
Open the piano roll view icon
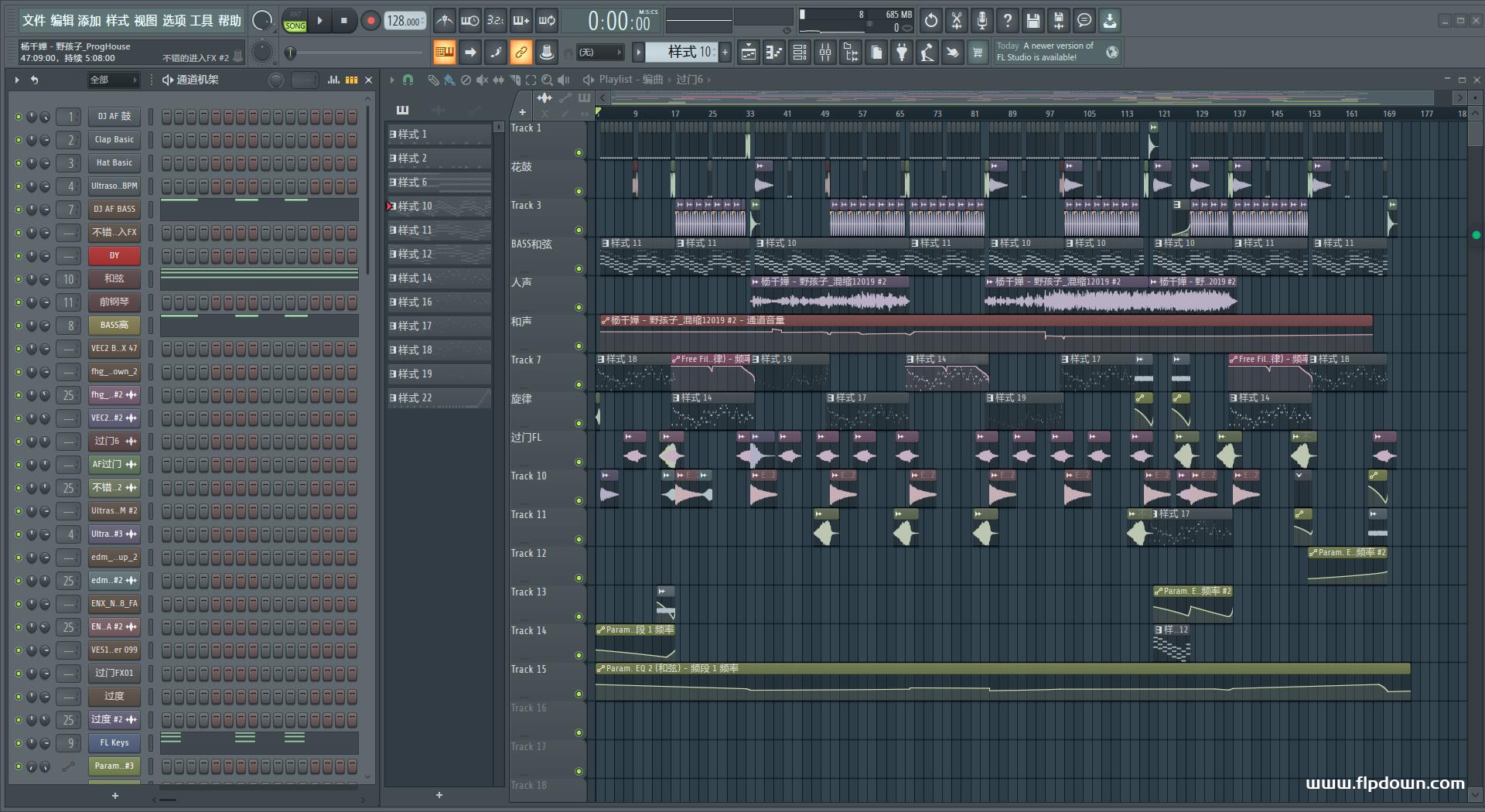coord(774,53)
